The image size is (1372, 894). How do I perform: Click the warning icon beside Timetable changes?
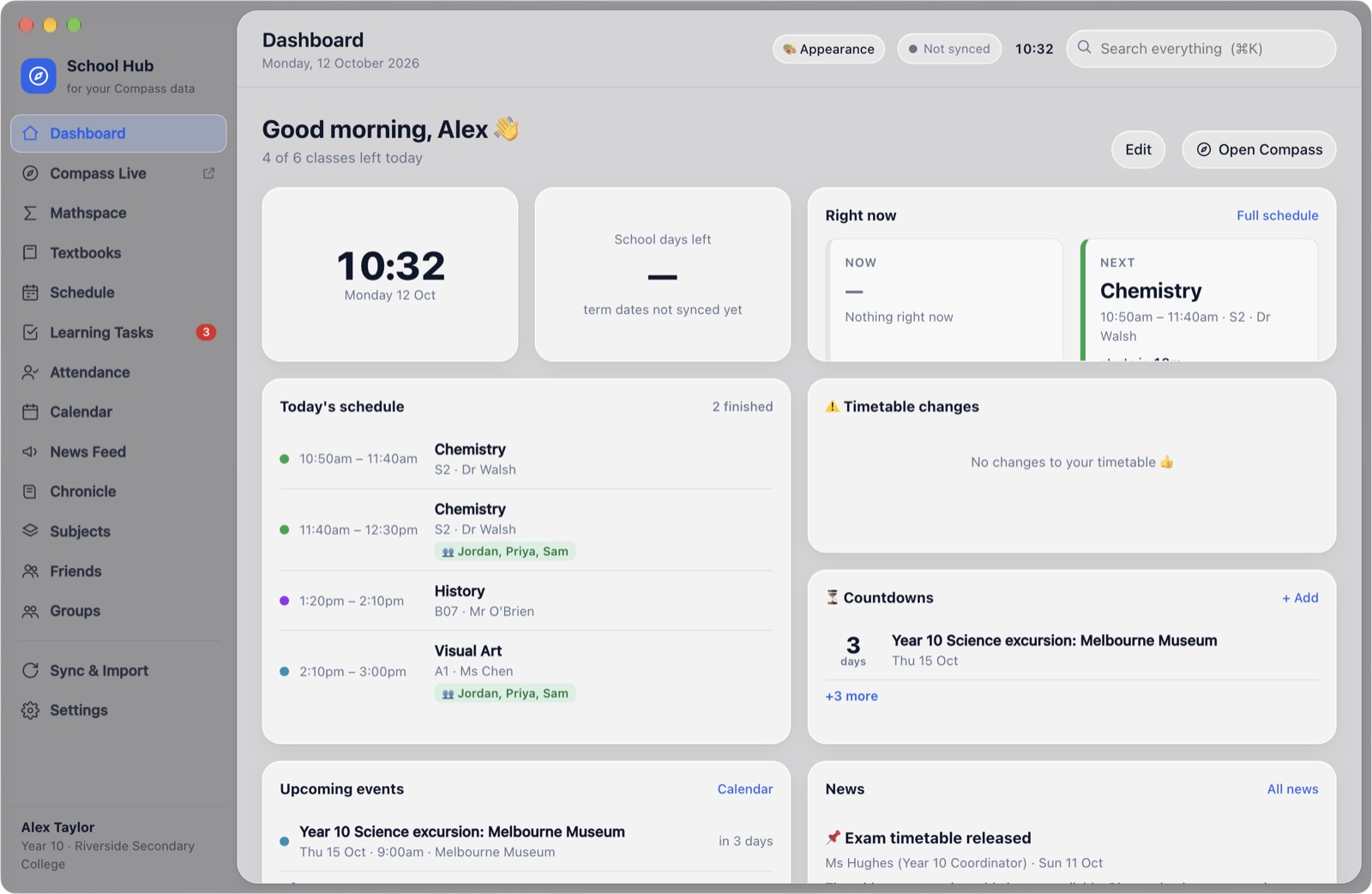832,407
